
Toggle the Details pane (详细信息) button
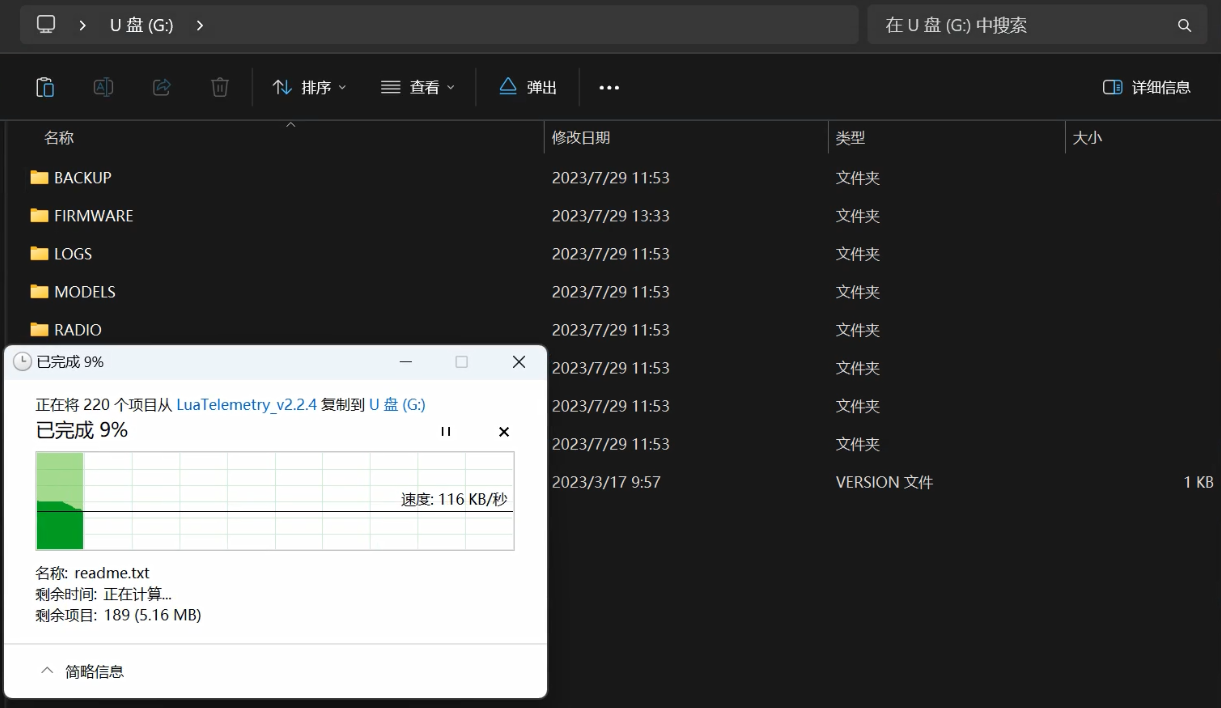pyautogui.click(x=1147, y=87)
